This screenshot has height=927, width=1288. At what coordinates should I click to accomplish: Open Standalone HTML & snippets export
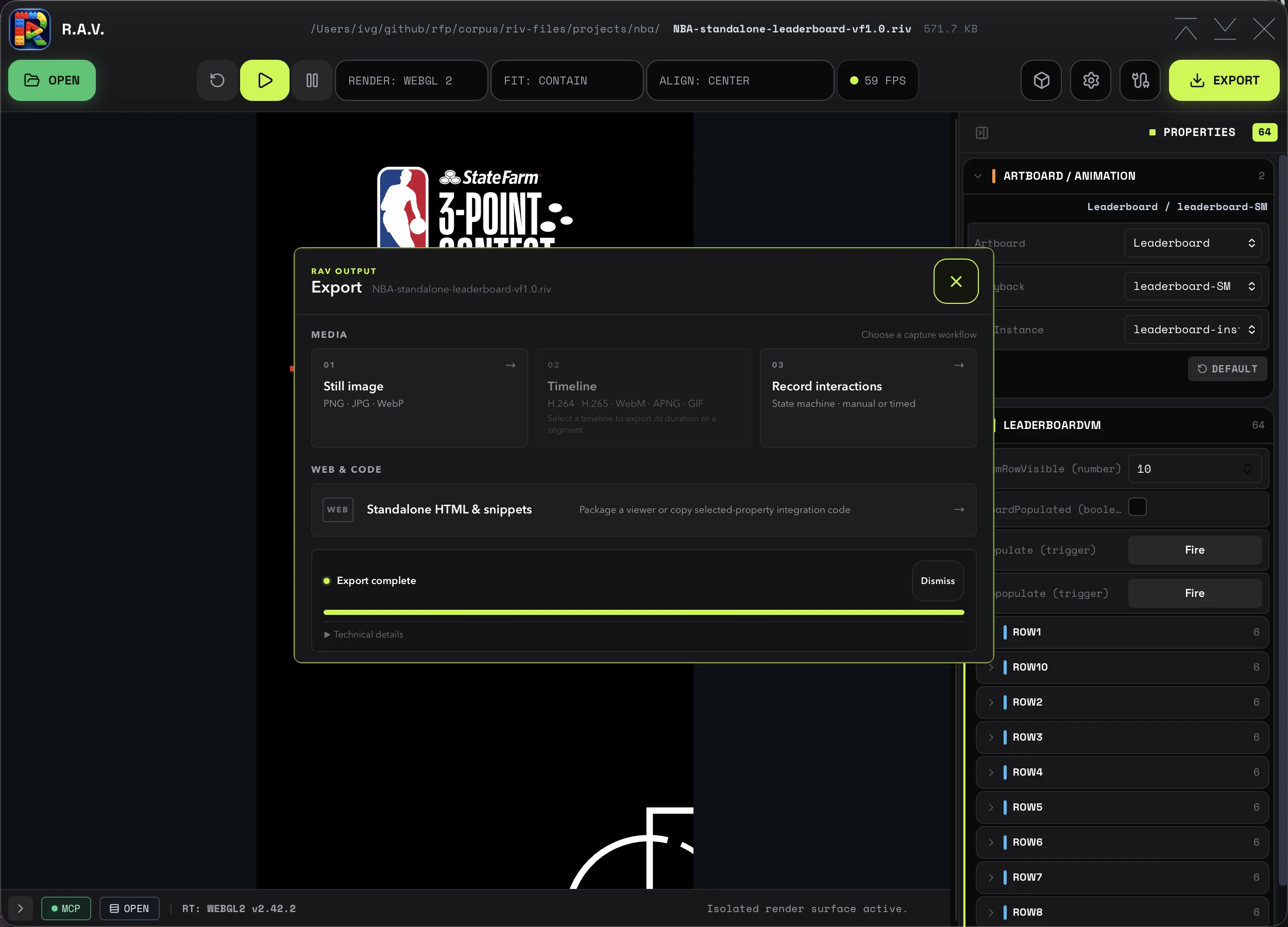click(643, 510)
